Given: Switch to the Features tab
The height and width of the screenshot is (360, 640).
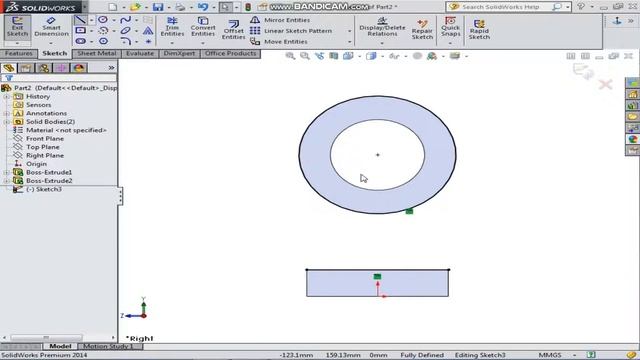Looking at the screenshot, I should (x=19, y=53).
